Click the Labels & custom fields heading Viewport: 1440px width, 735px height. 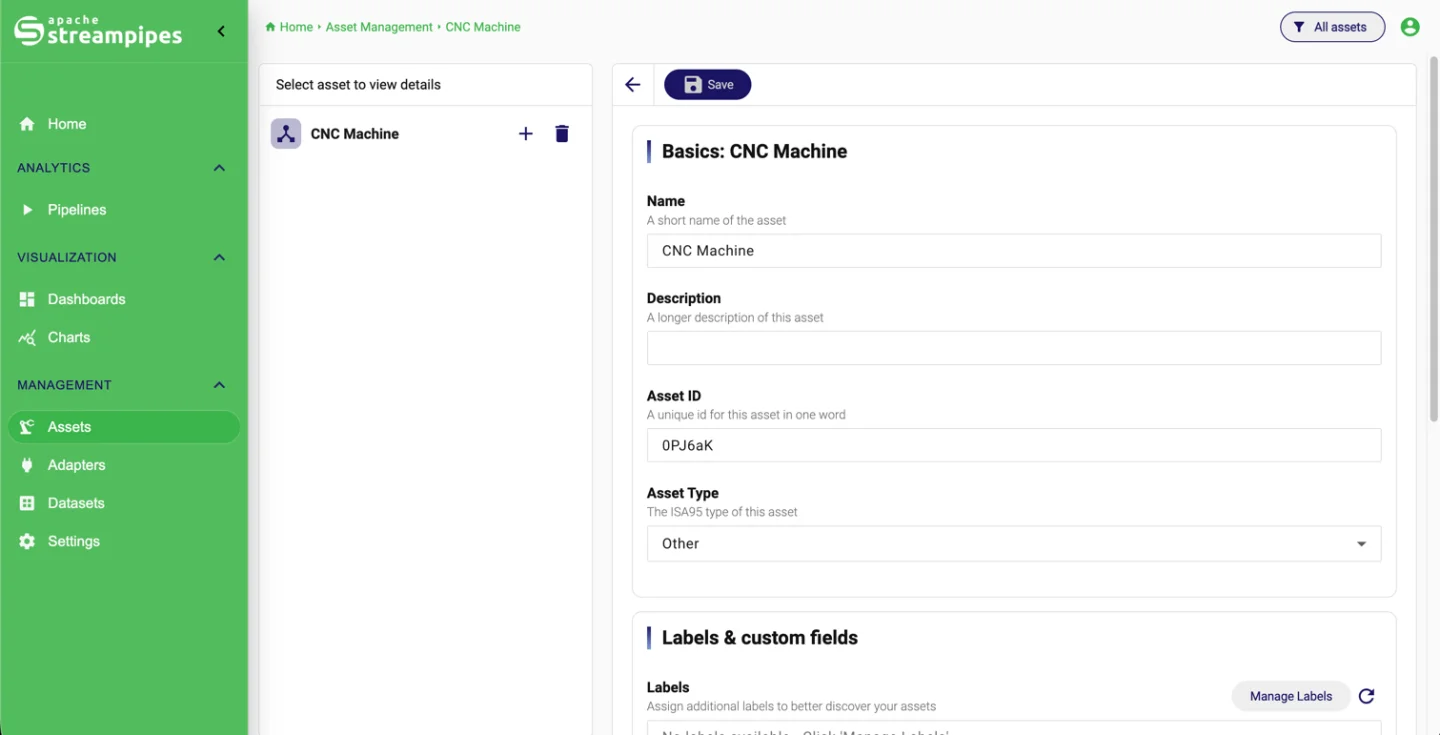[760, 638]
